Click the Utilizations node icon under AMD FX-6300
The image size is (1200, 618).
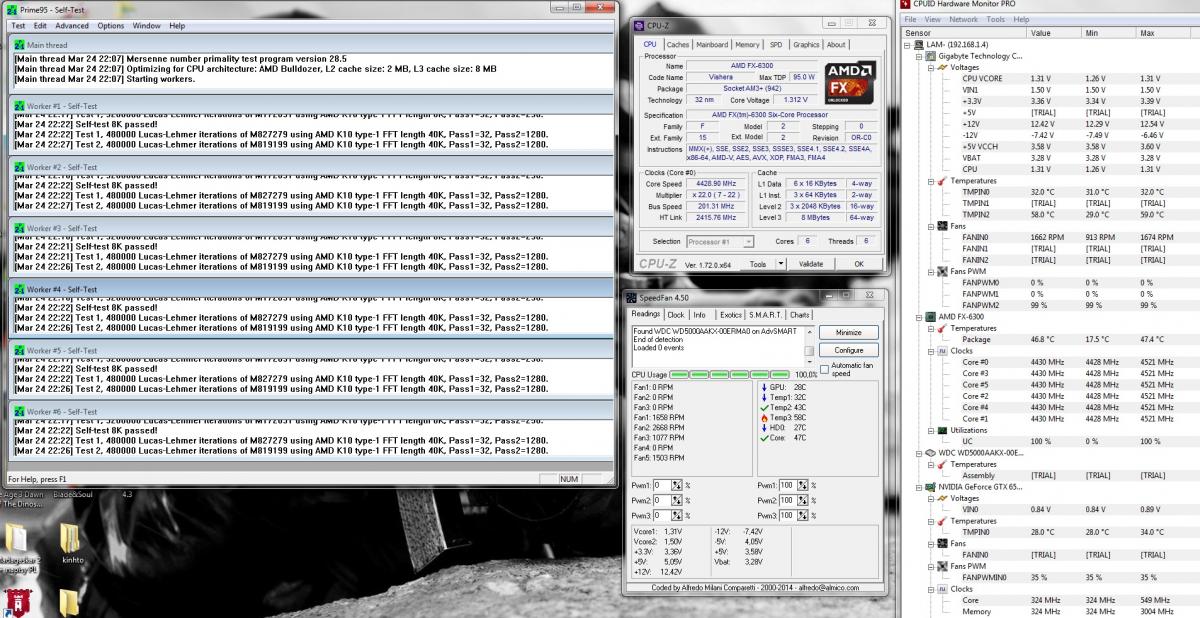tap(942, 430)
